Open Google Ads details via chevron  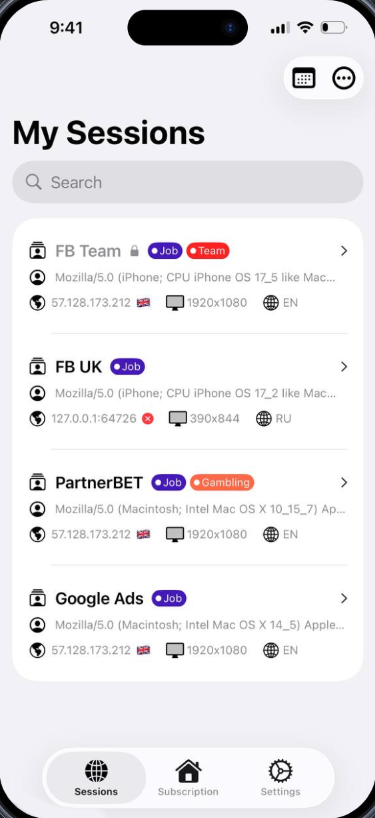click(344, 598)
